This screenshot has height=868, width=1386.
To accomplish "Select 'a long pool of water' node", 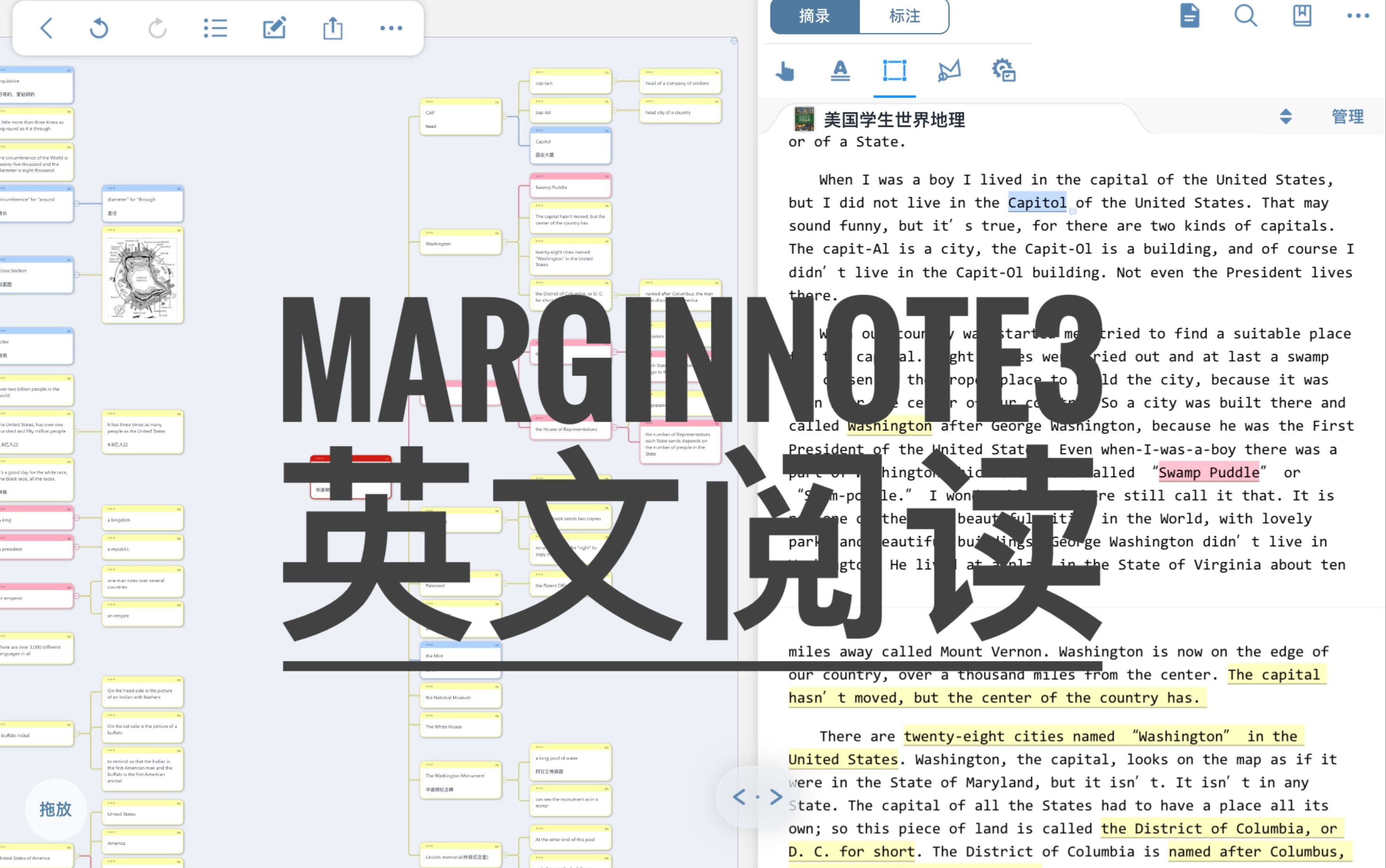I will 570,762.
